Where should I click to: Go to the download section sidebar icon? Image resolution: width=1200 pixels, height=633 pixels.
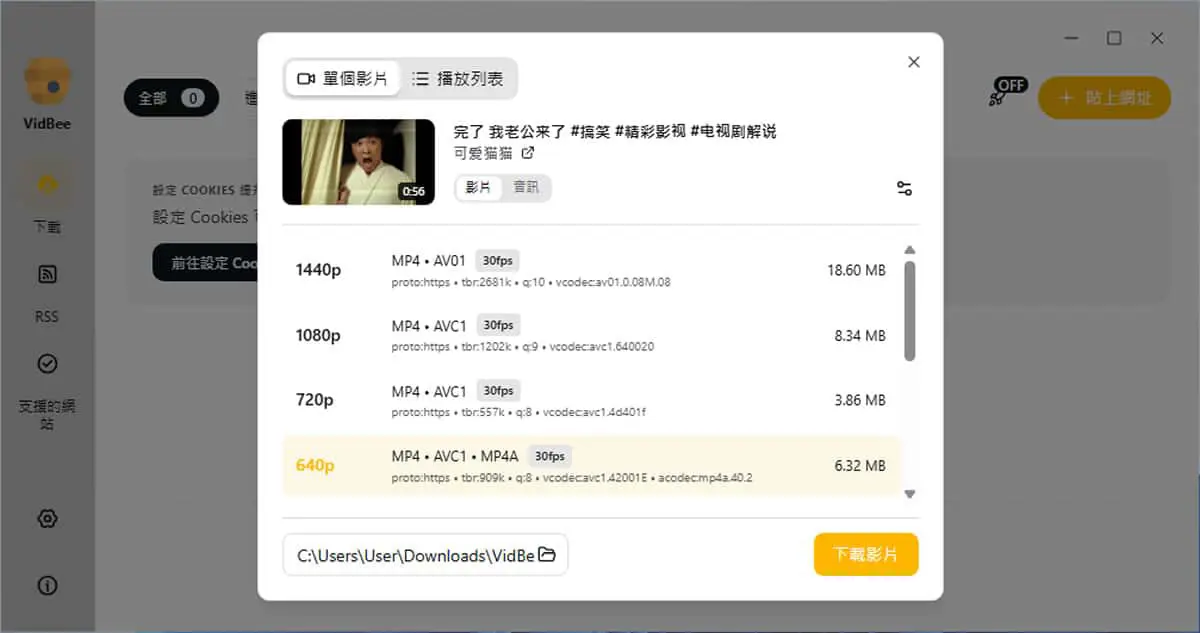(47, 185)
